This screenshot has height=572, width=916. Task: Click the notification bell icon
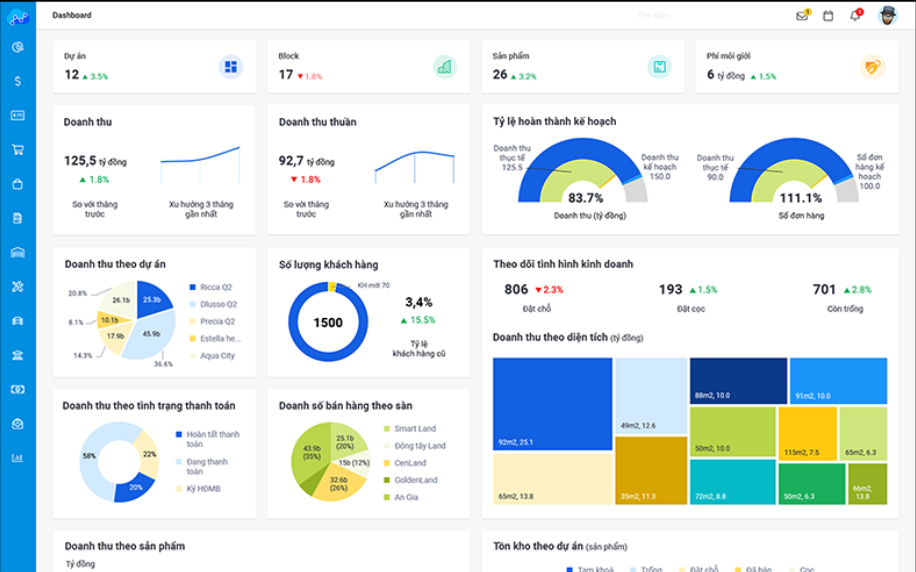click(855, 16)
